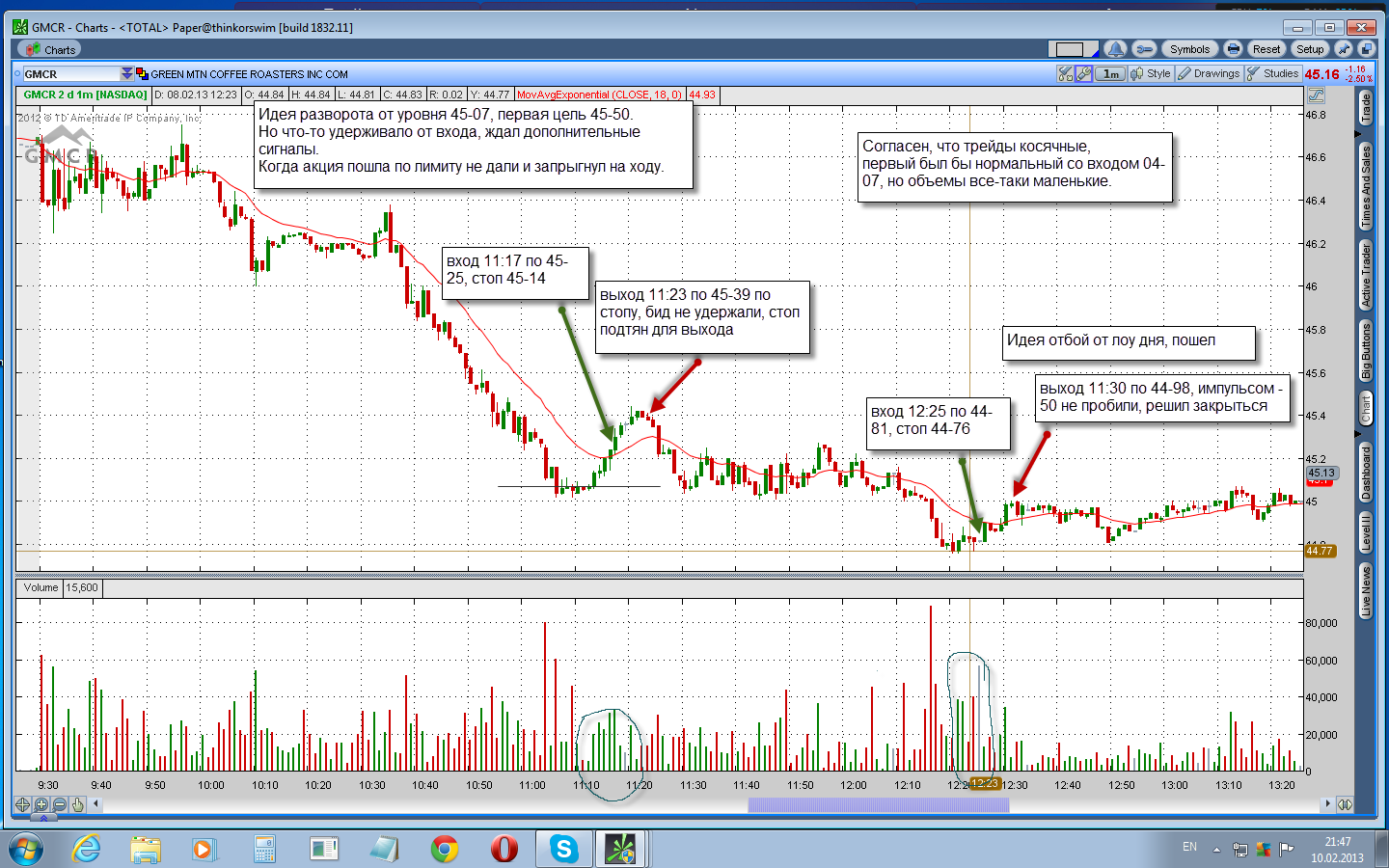Open the Style dropdown menu
Screen dimensions: 1389x868
tap(1151, 73)
